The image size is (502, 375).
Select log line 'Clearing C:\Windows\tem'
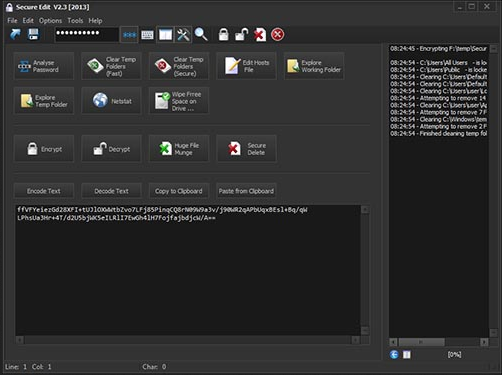[x=438, y=119]
